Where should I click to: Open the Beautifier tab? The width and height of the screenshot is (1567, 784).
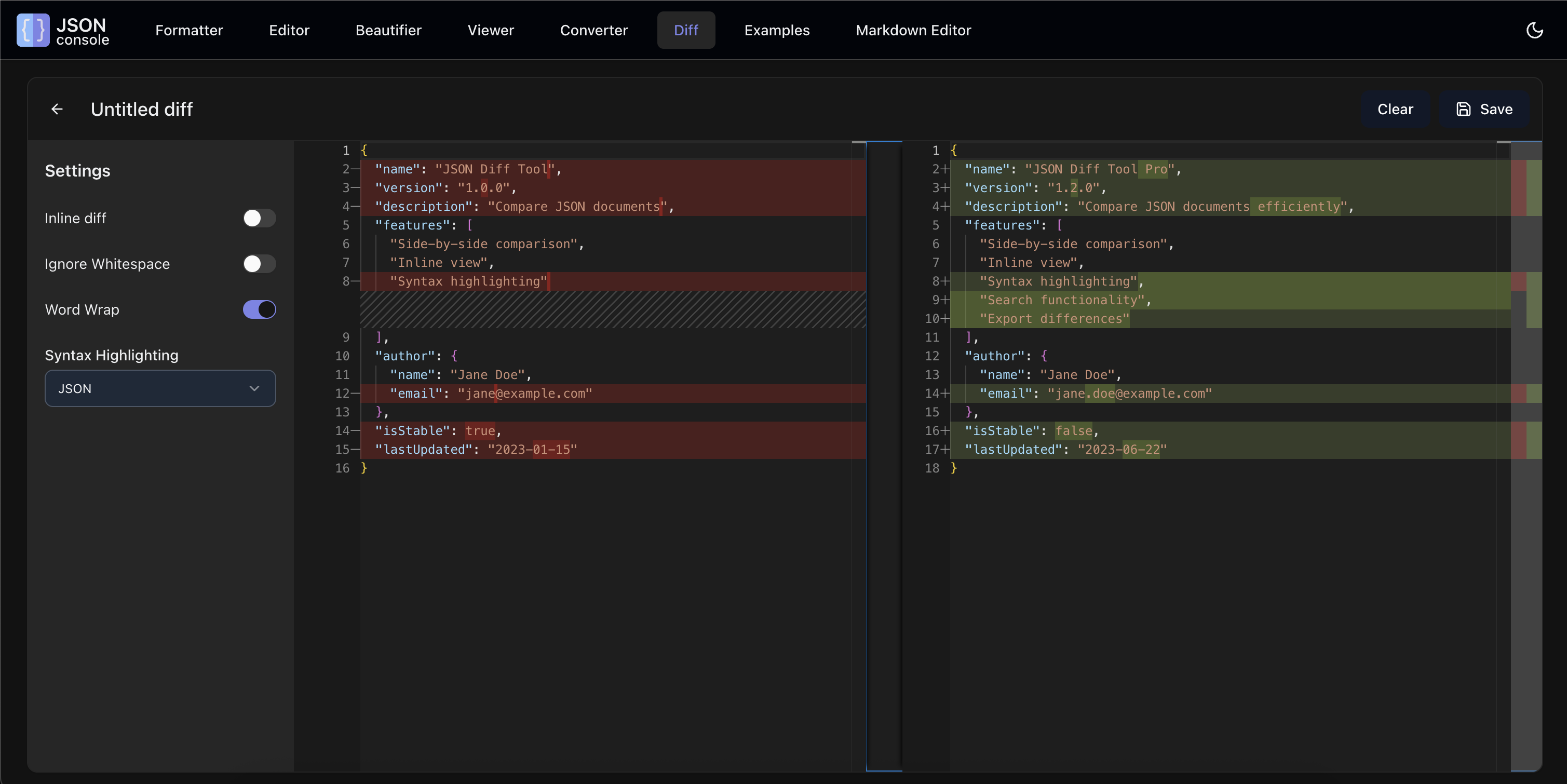point(388,30)
